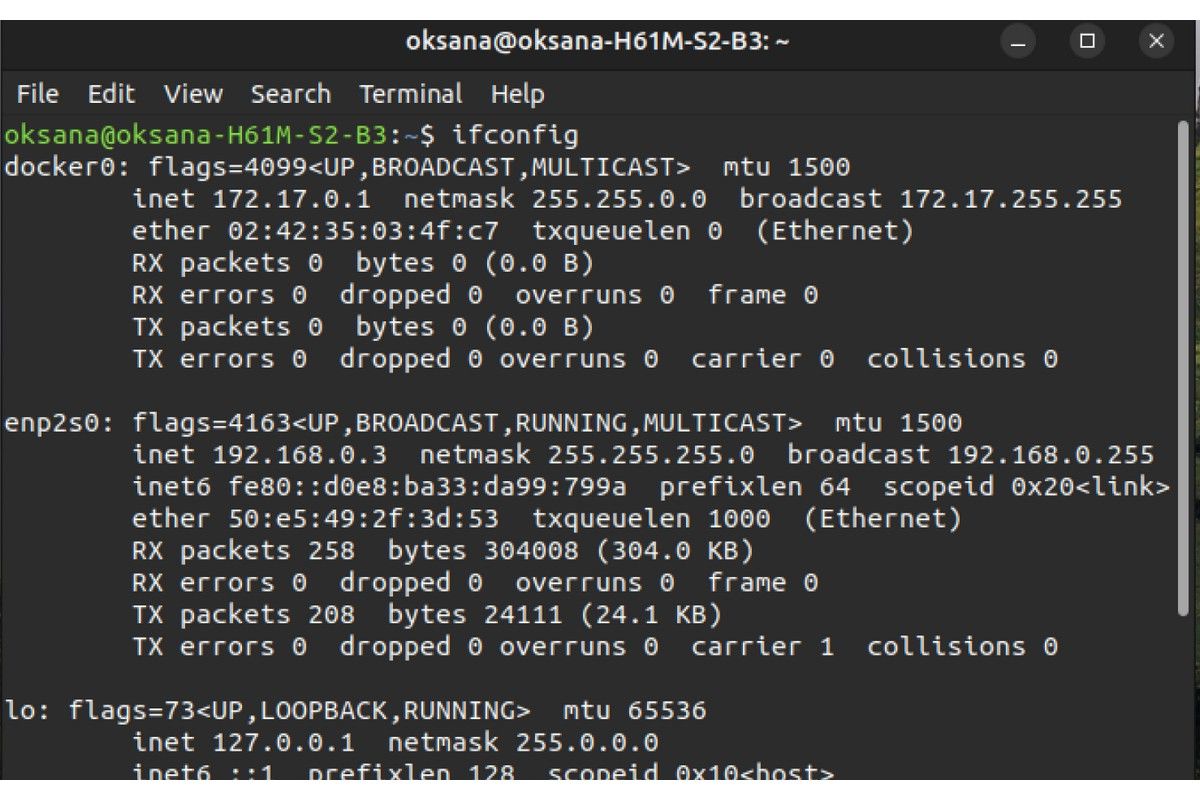Open the Search menu
1200x800 pixels.
(290, 94)
